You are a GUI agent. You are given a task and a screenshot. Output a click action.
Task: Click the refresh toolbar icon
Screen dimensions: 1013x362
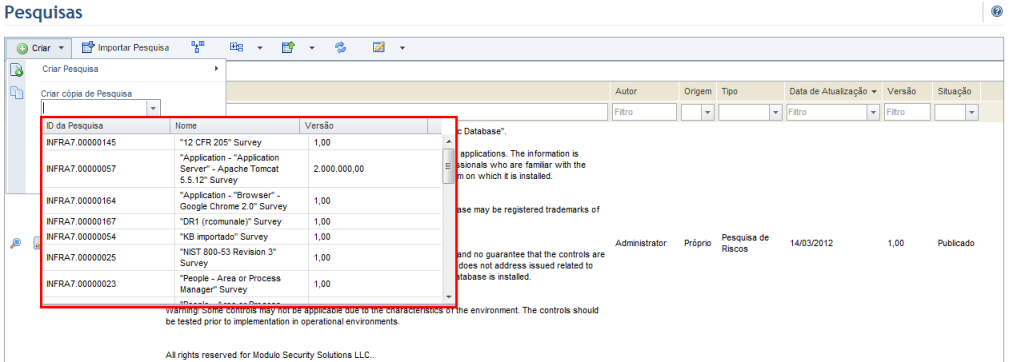click(340, 47)
